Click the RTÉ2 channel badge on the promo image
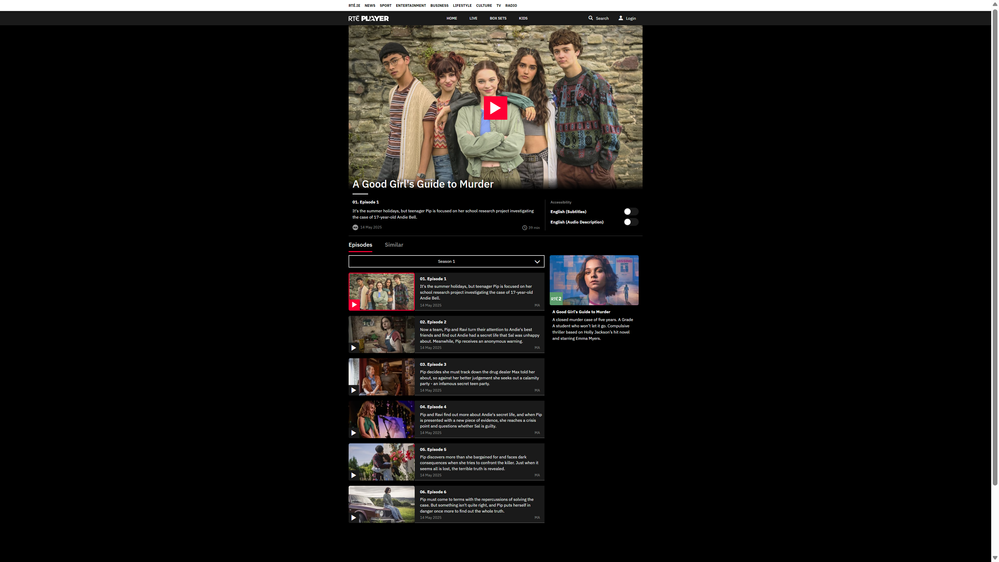Viewport: 999px width, 562px height. click(x=556, y=299)
